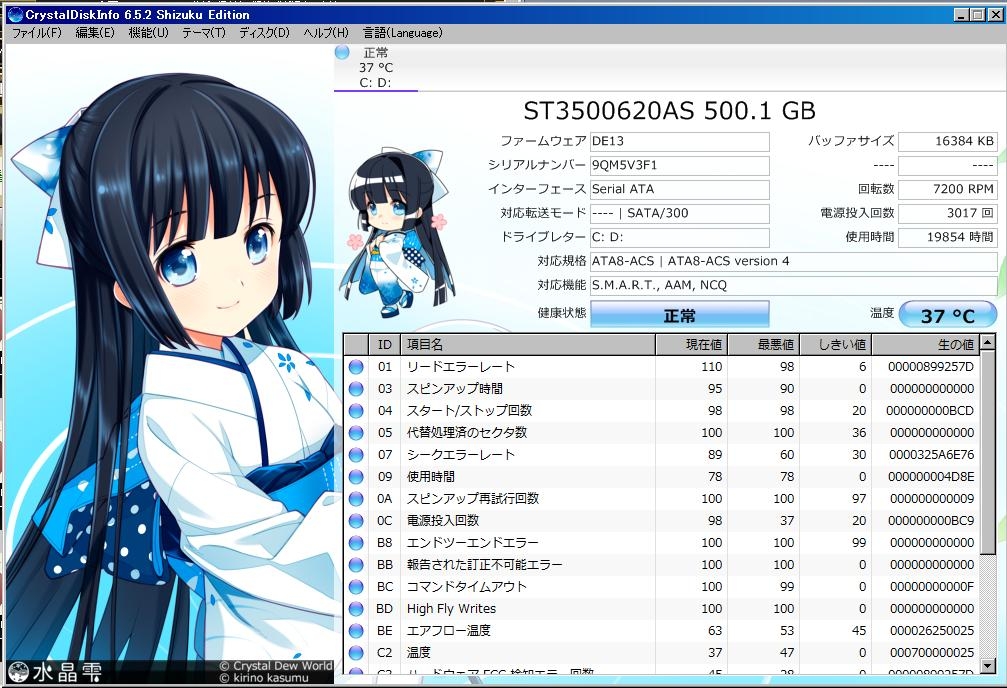Screen dimensions: 1007x688
Task: Click the ST3500620AS 500.1 GB model title
Action: [x=669, y=111]
